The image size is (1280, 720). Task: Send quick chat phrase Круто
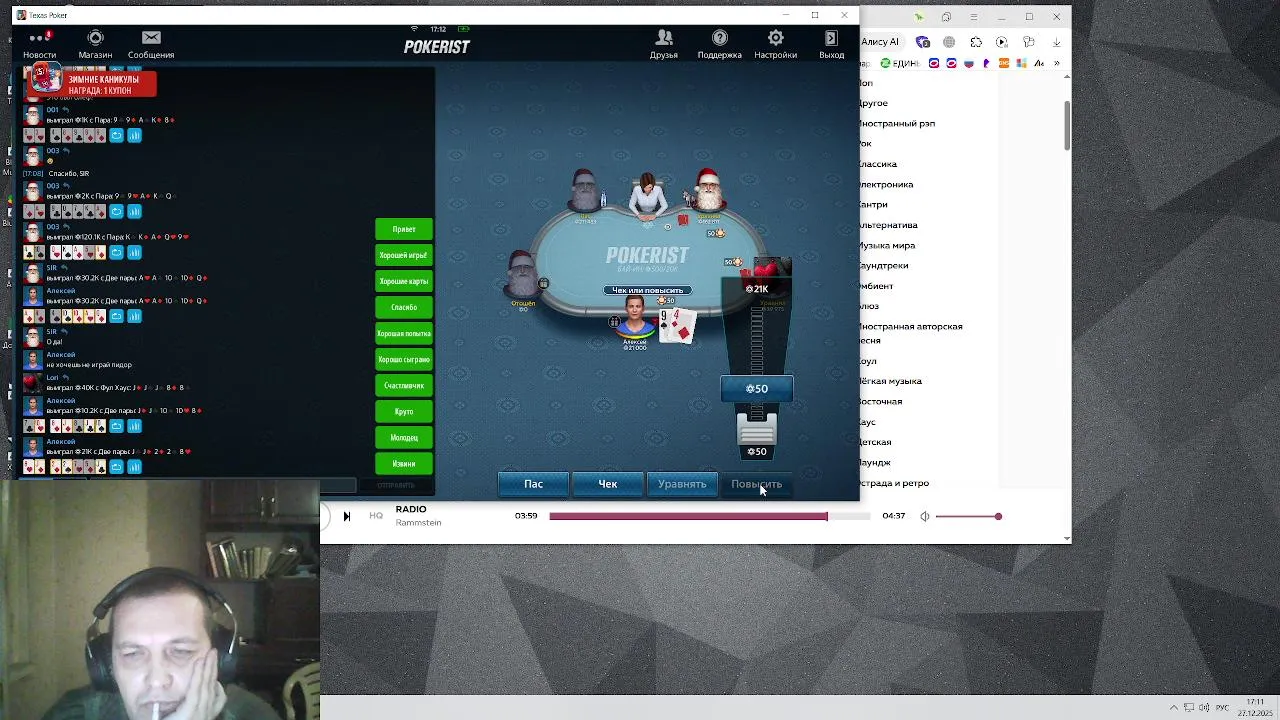(404, 411)
